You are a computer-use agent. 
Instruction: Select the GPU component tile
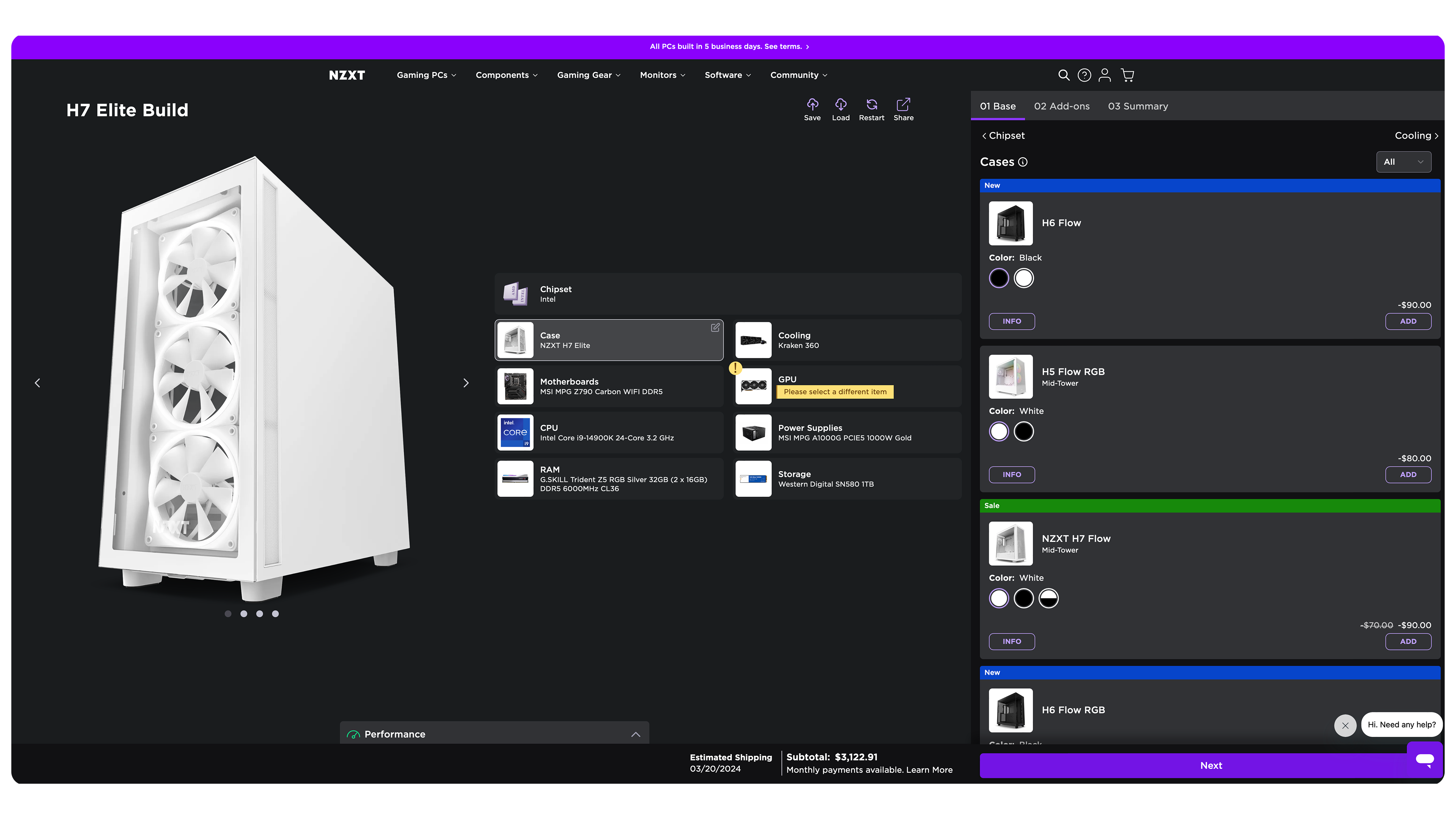[x=847, y=386]
